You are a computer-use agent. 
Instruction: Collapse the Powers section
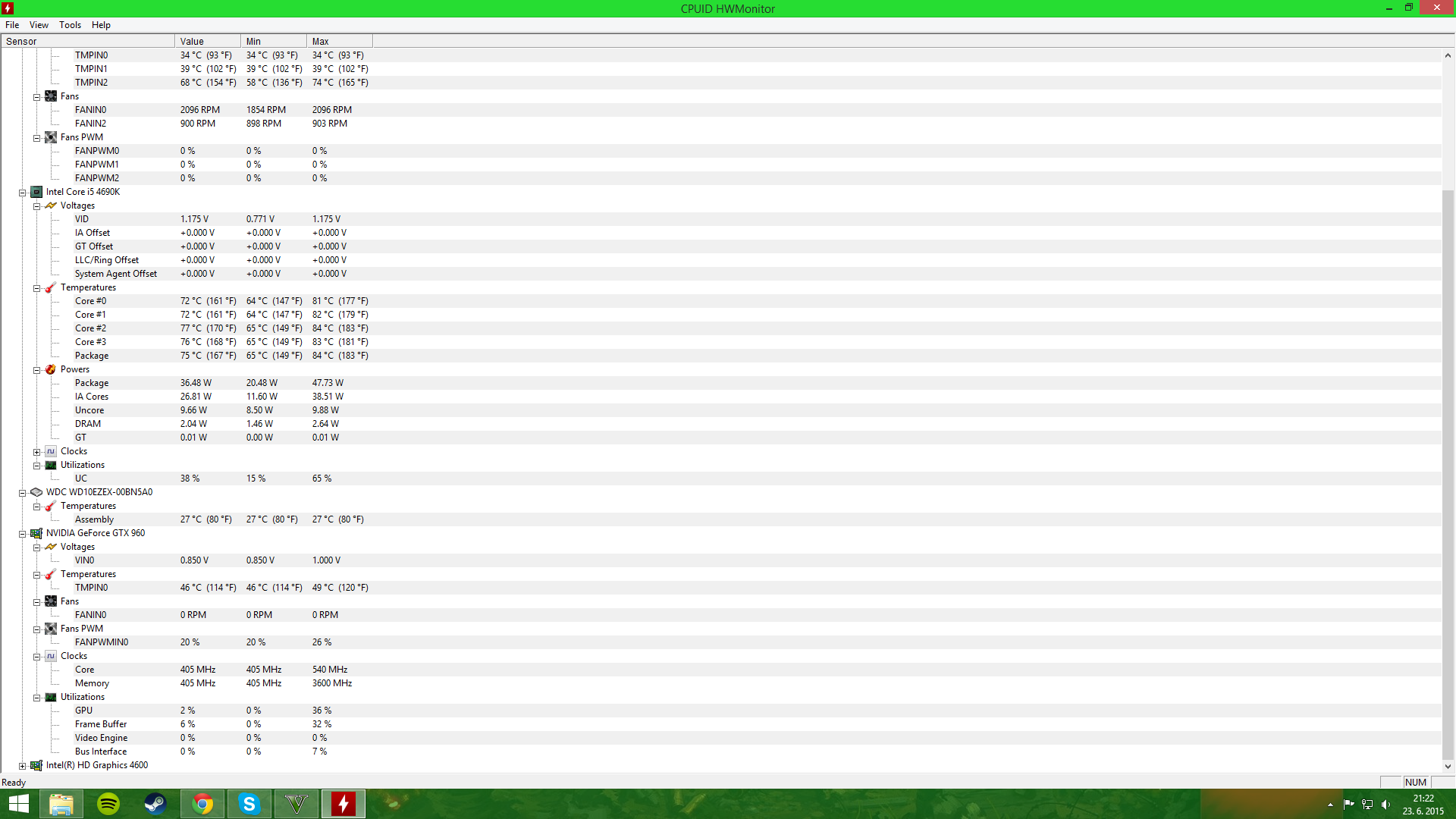pyautogui.click(x=36, y=370)
